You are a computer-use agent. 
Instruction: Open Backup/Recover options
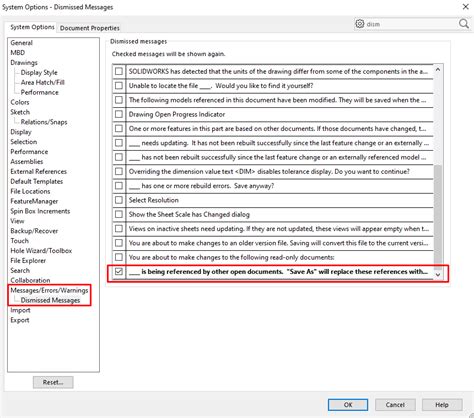click(34, 231)
